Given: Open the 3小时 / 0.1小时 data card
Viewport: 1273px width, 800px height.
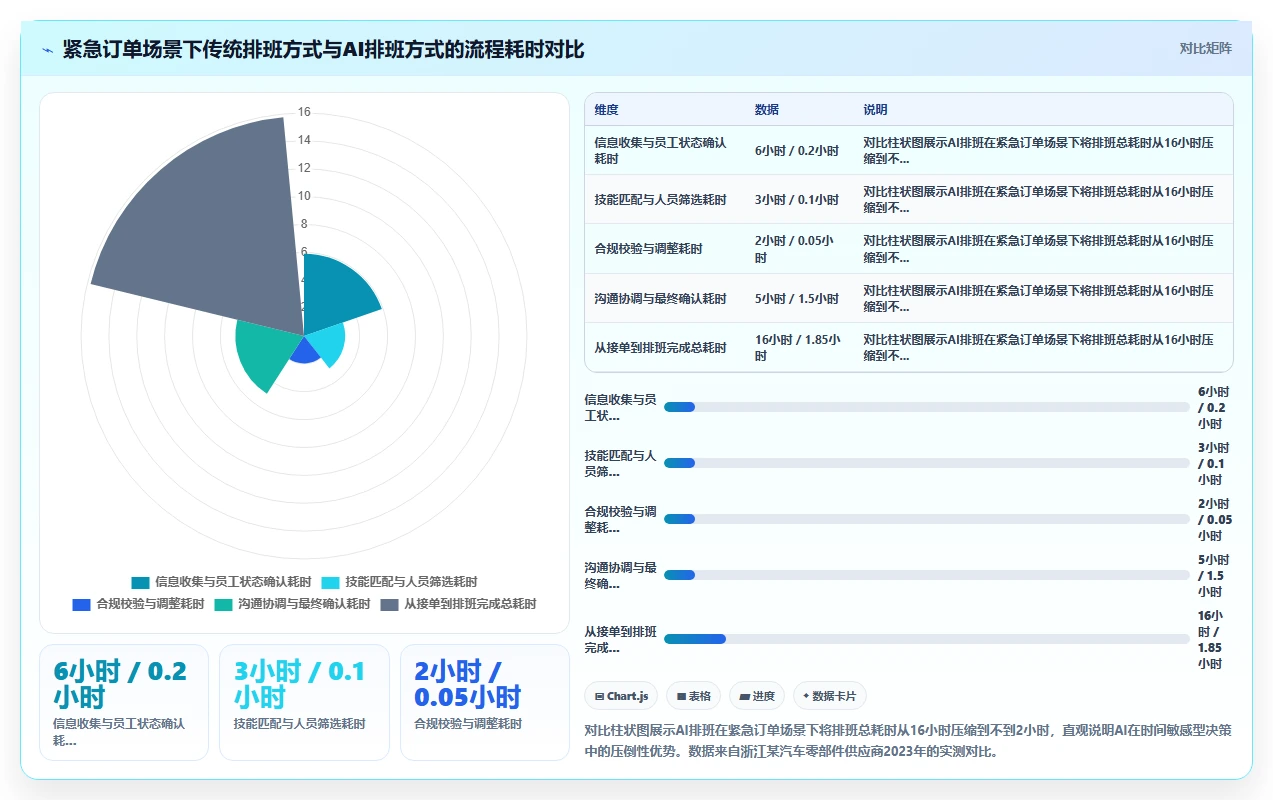Looking at the screenshot, I should 304,702.
